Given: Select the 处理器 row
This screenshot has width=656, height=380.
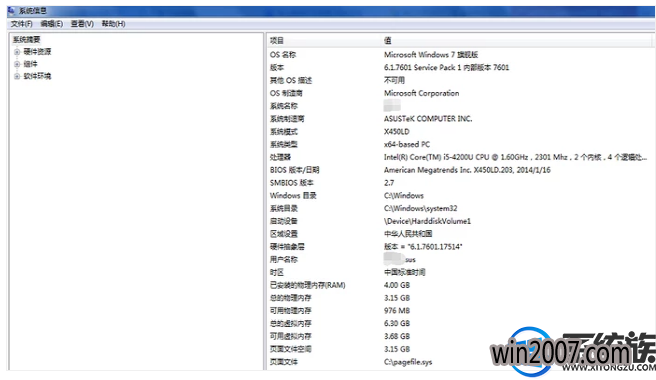Looking at the screenshot, I should coord(459,157).
